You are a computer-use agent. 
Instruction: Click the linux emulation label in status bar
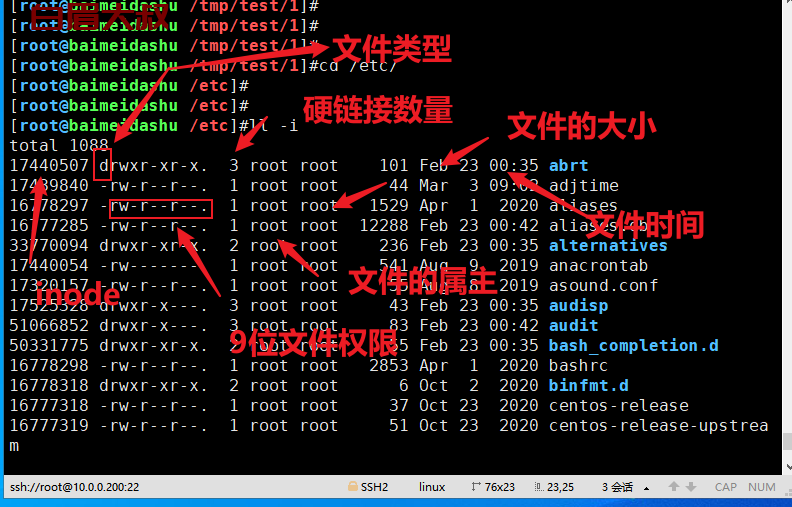432,487
